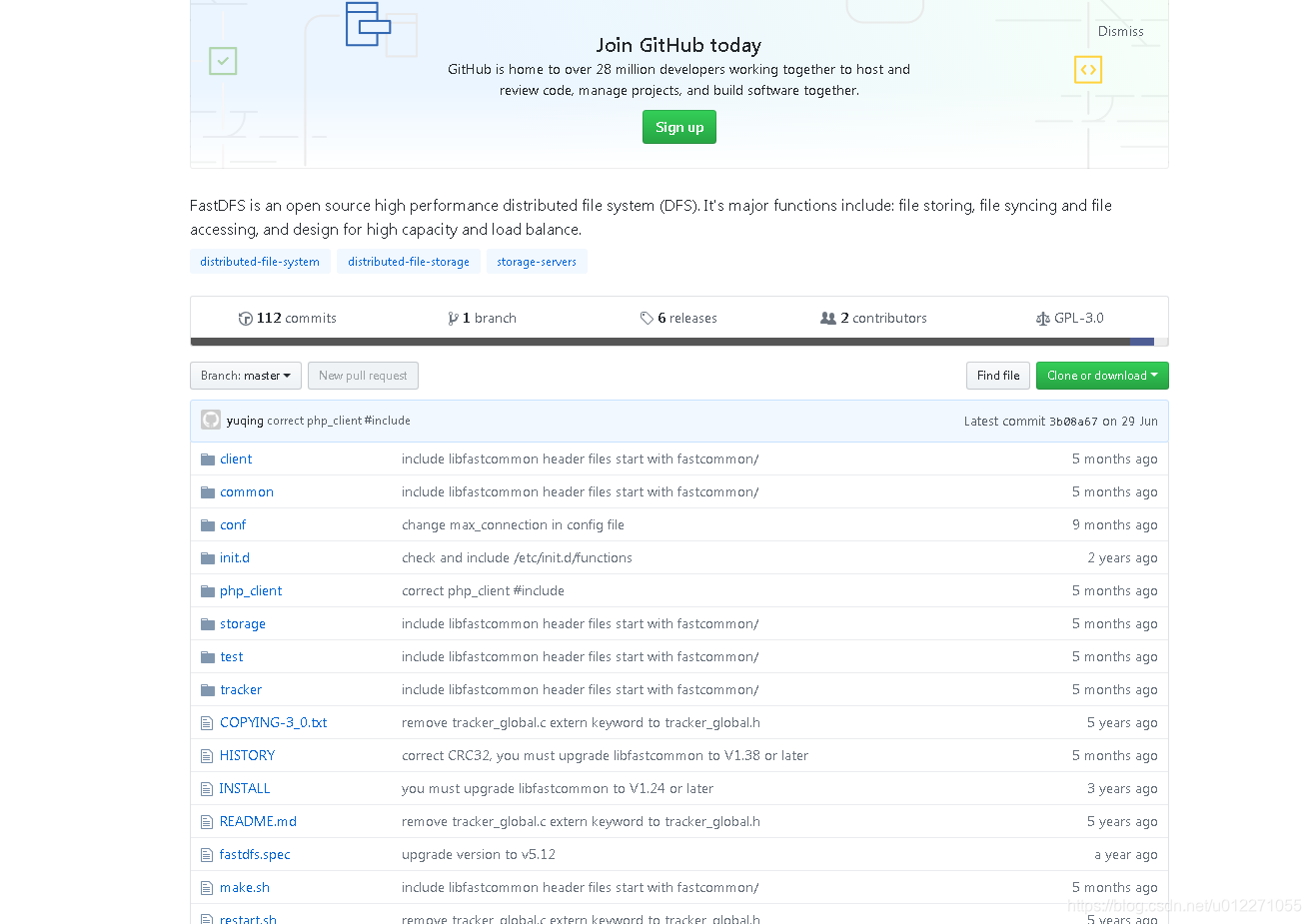1311x924 pixels.
Task: Click the tracker folder icon
Action: [208, 690]
